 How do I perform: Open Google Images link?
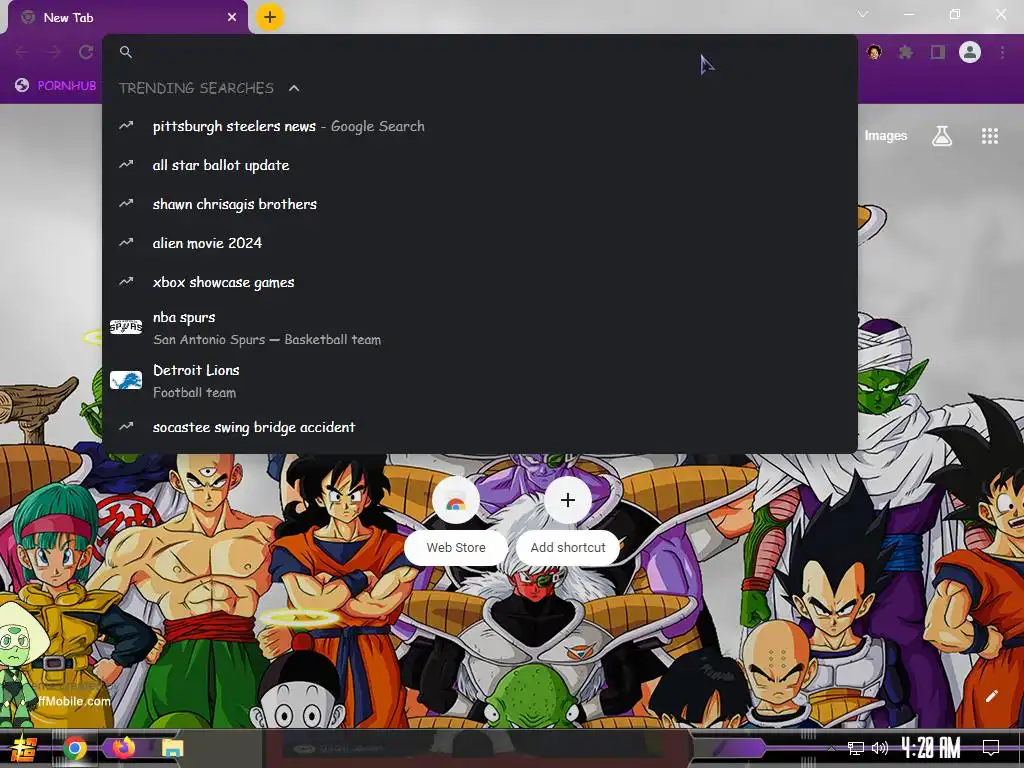[x=886, y=136]
